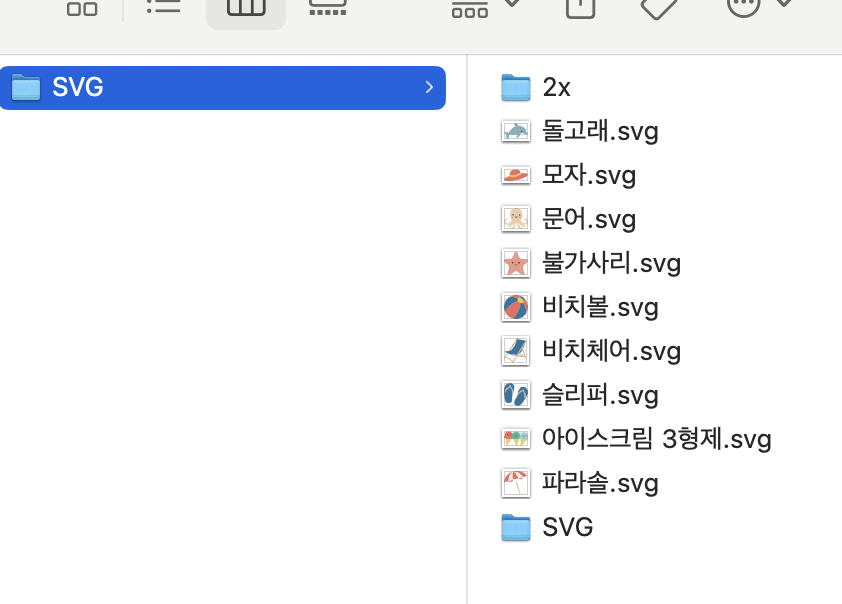This screenshot has height=604, width=842.
Task: Select file 불가사리.svg
Action: click(x=611, y=263)
